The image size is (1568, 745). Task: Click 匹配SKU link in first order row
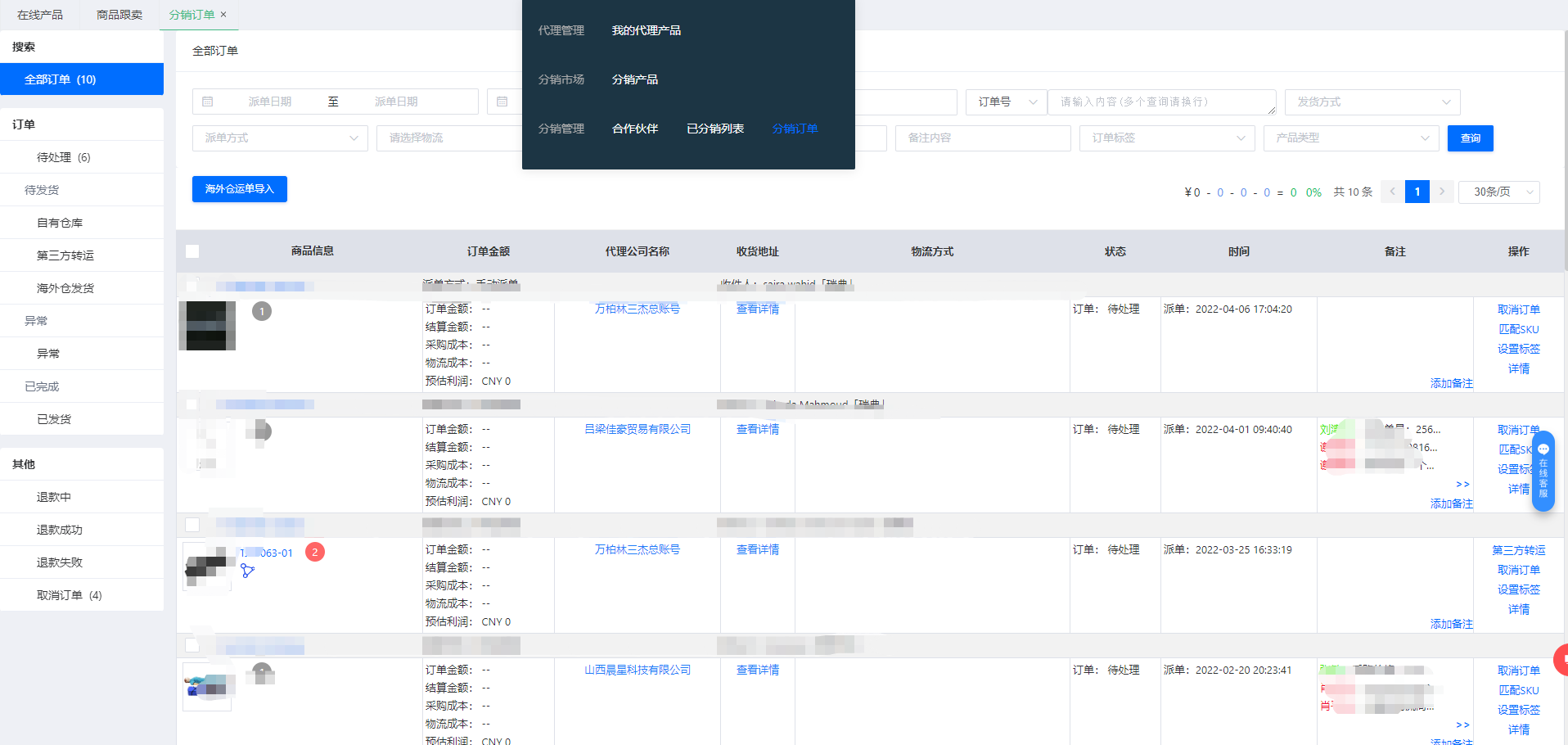1519,329
